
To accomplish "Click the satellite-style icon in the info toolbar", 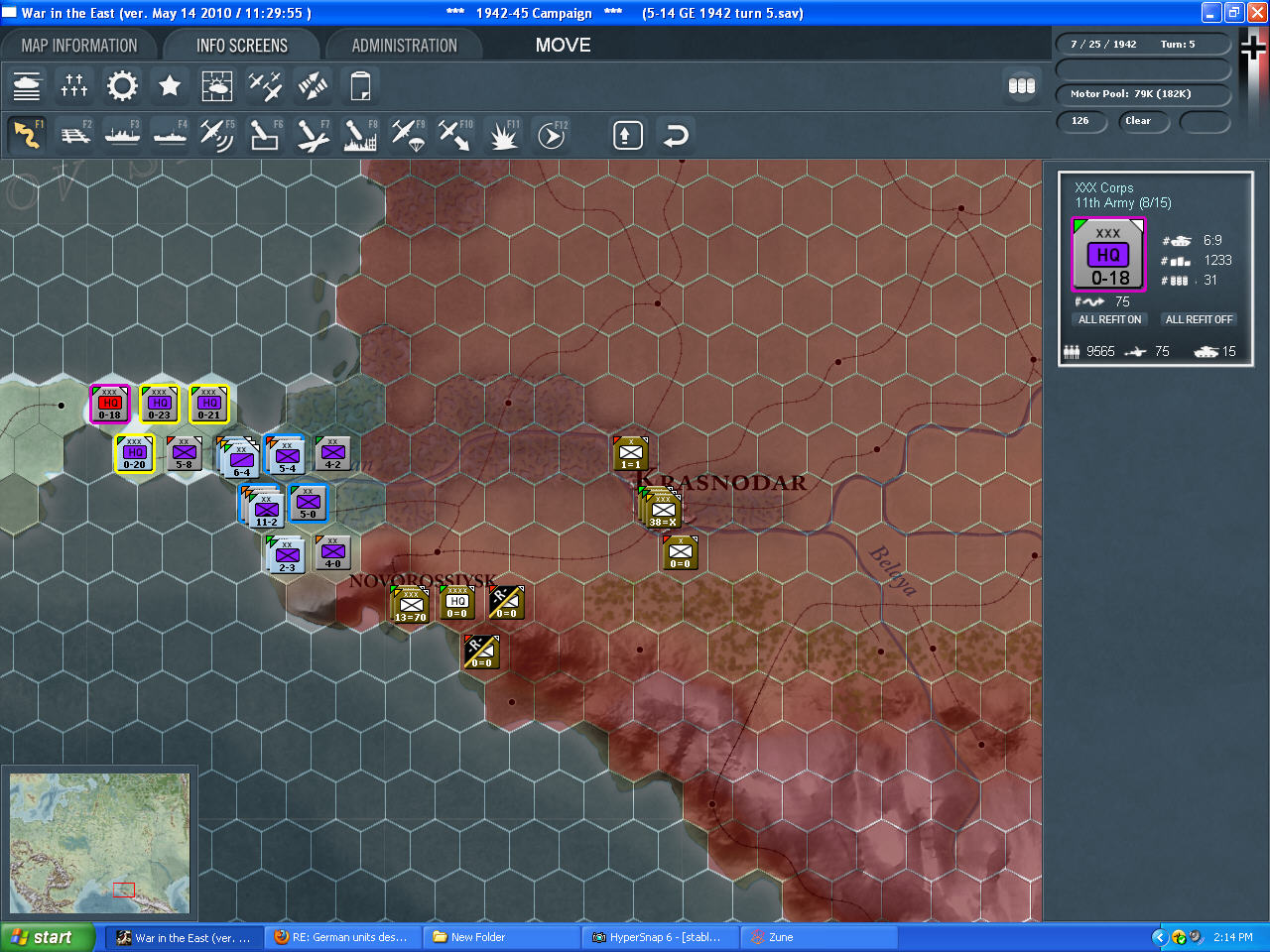I will click(x=313, y=86).
